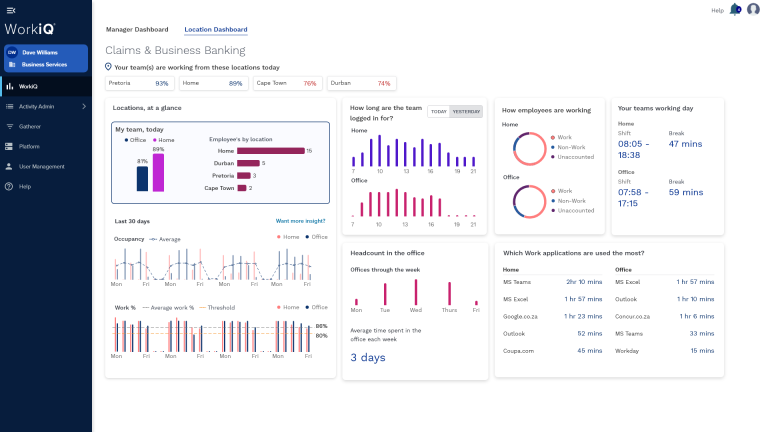The image size is (768, 432).
Task: Toggle Office in My team legend
Action: point(135,140)
